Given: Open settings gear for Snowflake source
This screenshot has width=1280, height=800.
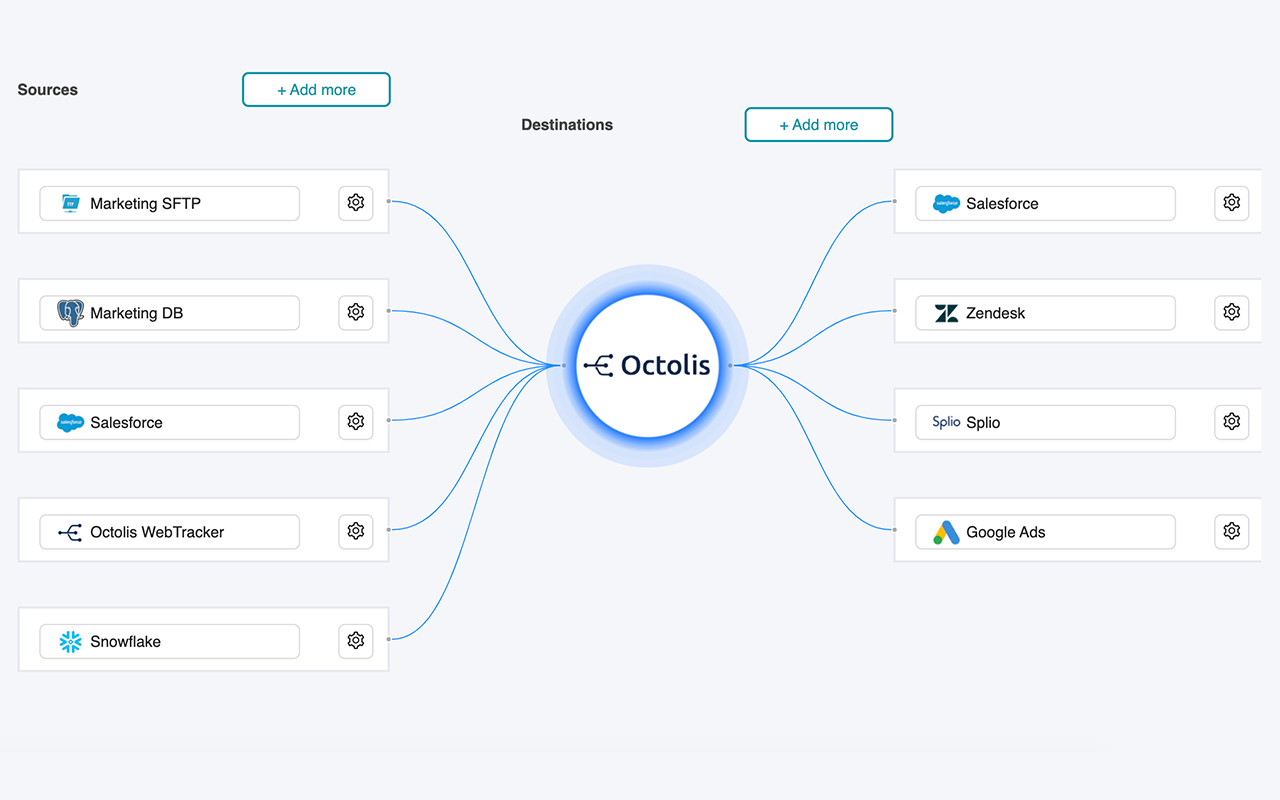Looking at the screenshot, I should [x=356, y=641].
